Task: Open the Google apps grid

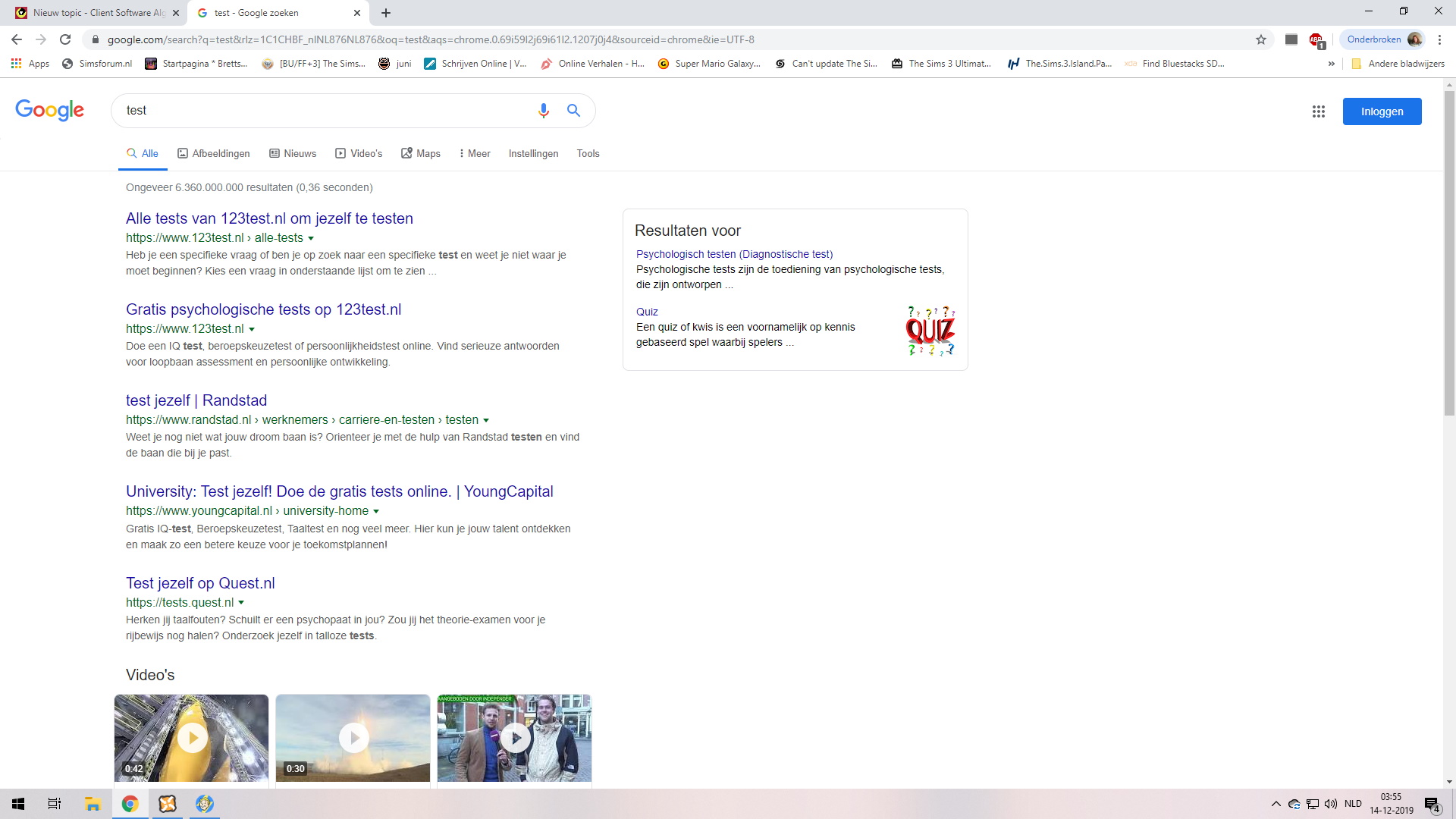Action: pyautogui.click(x=1319, y=111)
